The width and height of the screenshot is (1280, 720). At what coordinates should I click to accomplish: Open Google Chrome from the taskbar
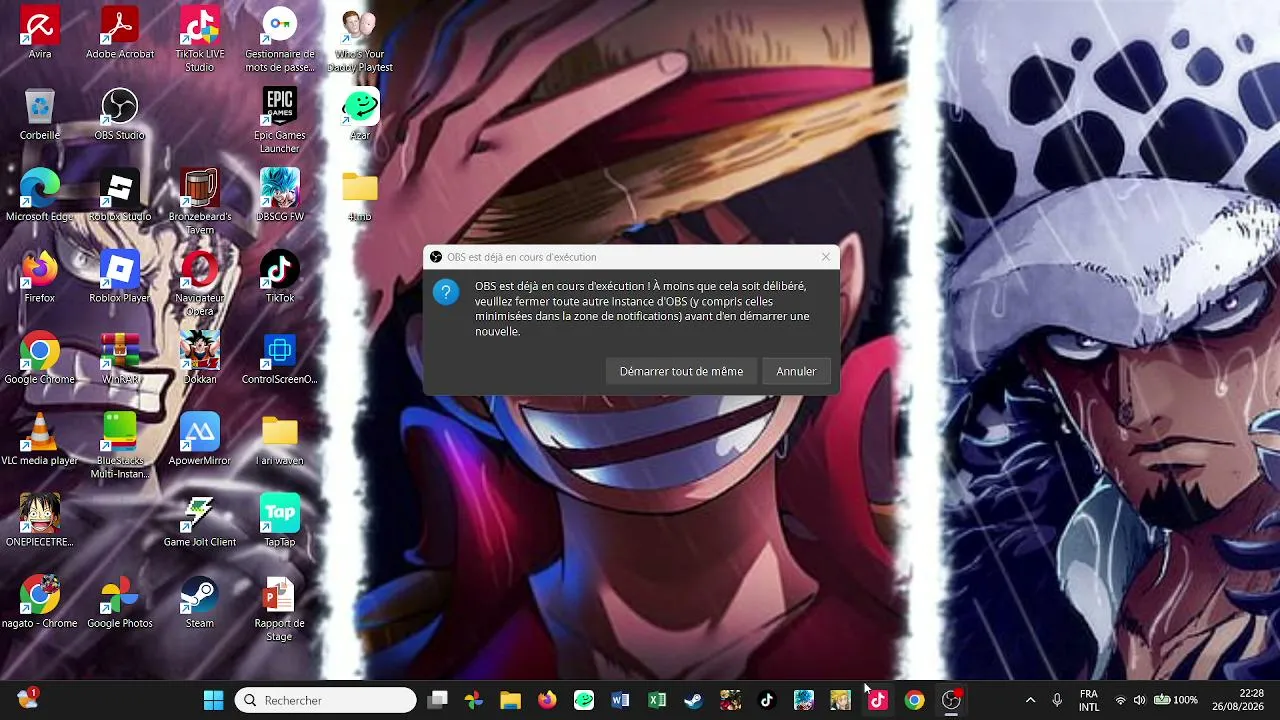(914, 700)
